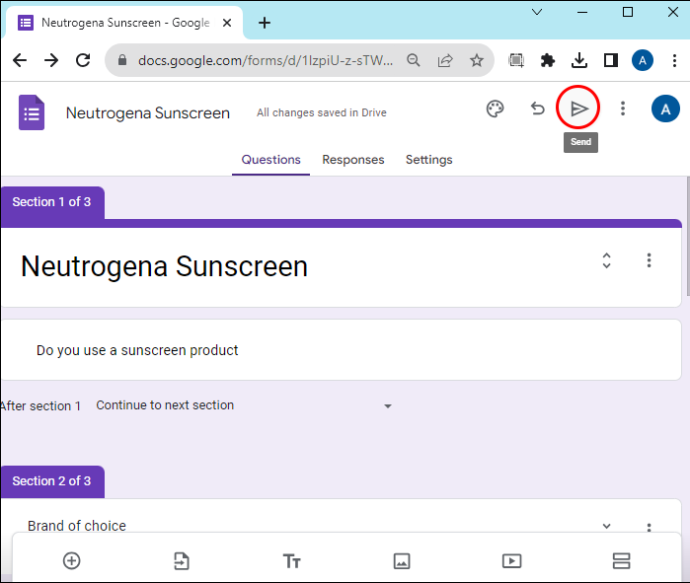The height and width of the screenshot is (583, 690).
Task: Select the Neutrogena Sunscreen browser tab
Action: [125, 22]
